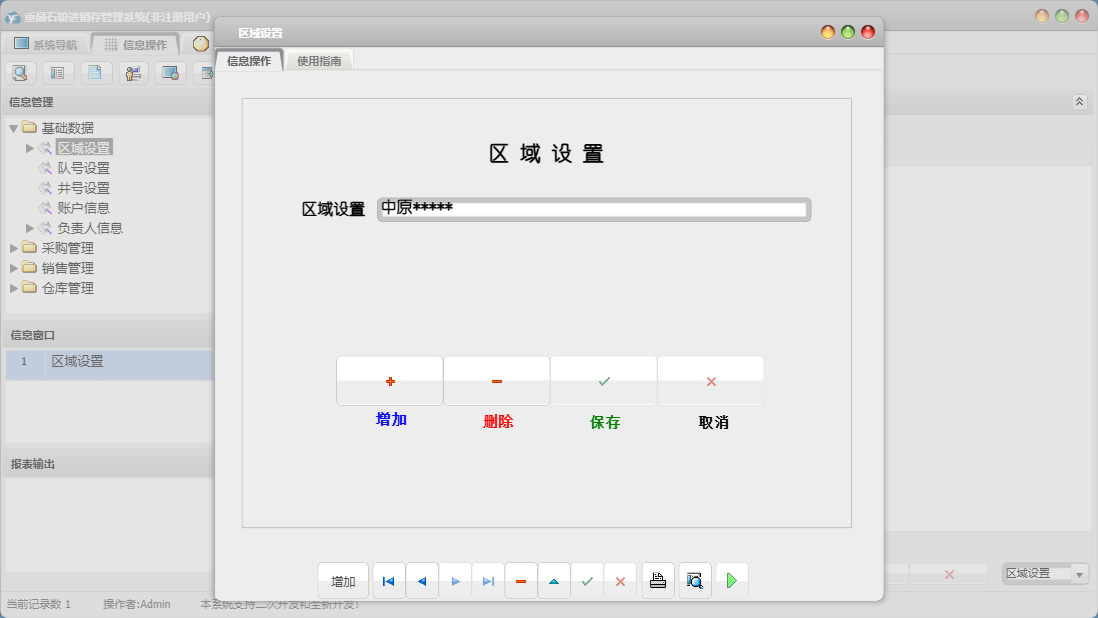The width and height of the screenshot is (1098, 618).
Task: Collapse the 基础数据 folder in the tree
Action: click(12, 127)
